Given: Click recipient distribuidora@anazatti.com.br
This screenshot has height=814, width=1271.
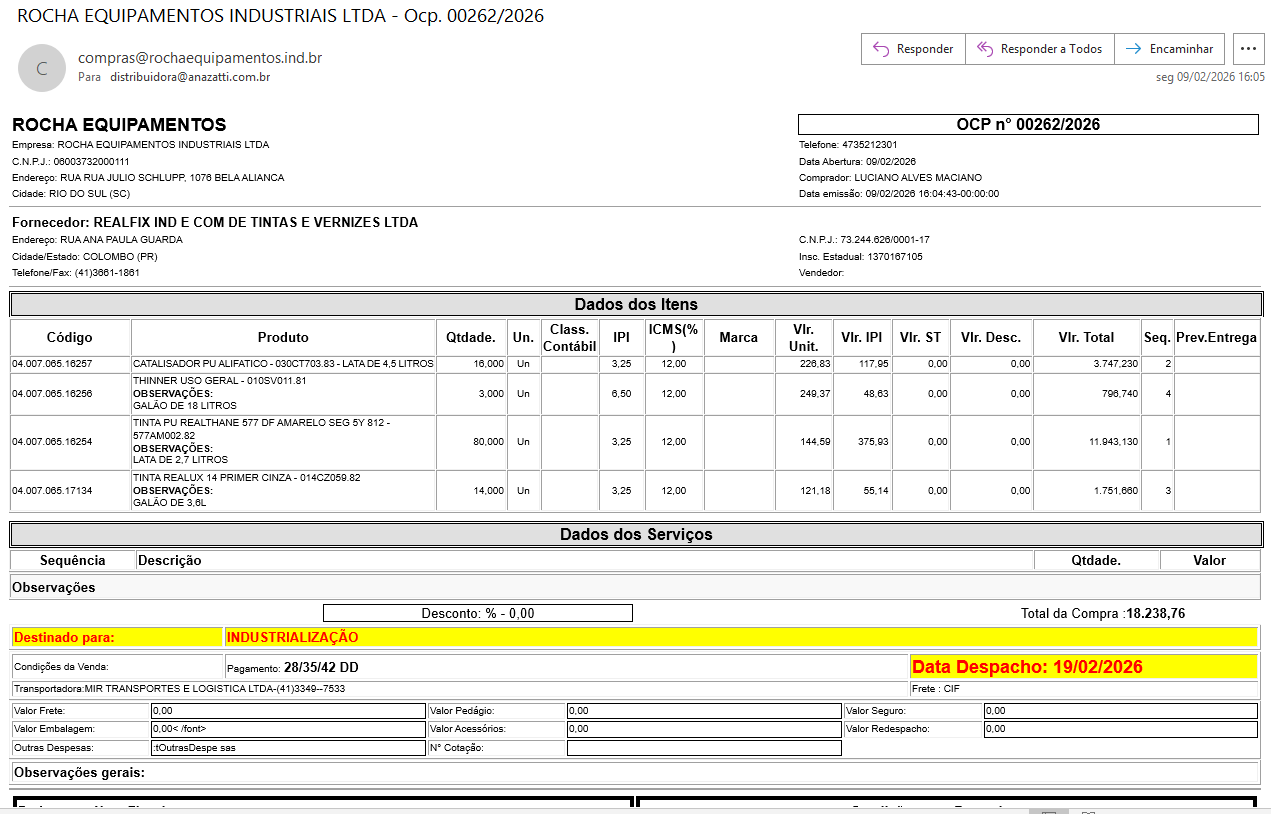Looking at the screenshot, I should (190, 77).
